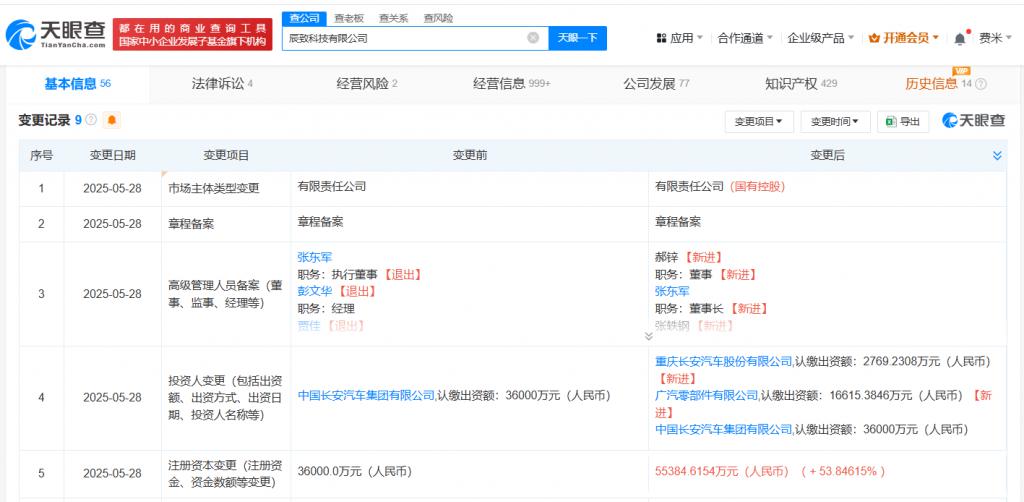1024x502 pixels.
Task: Open 中国长安汽车集团有限公司 link in 变更前 column
Action: tap(366, 395)
